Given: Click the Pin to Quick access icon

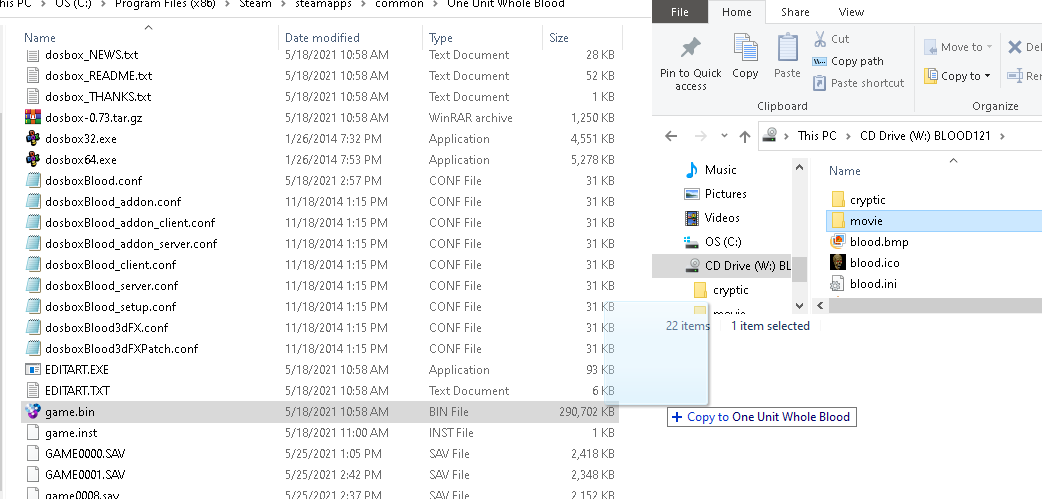Looking at the screenshot, I should coord(690,48).
